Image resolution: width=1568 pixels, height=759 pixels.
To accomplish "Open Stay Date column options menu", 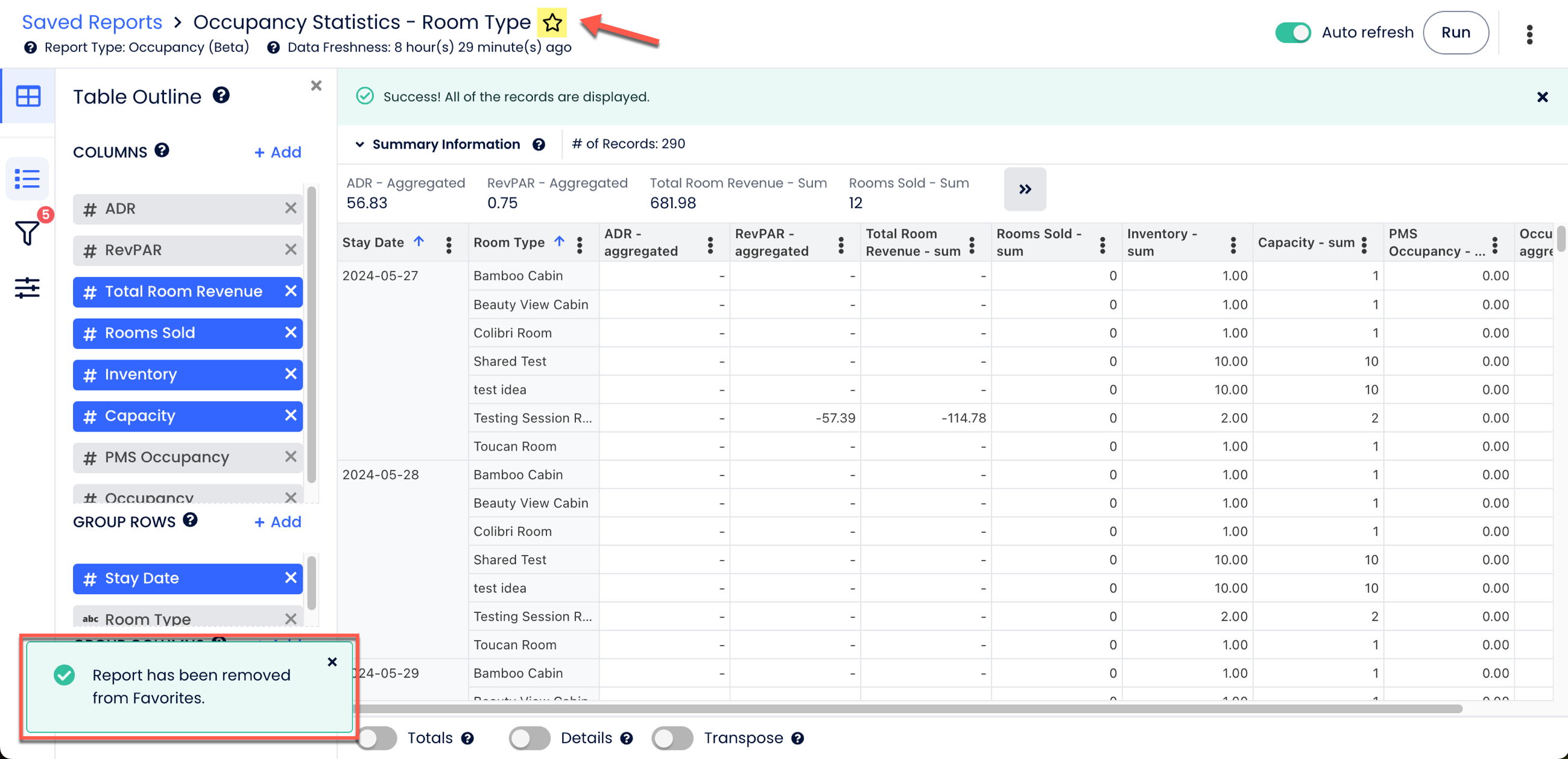I will pos(449,244).
